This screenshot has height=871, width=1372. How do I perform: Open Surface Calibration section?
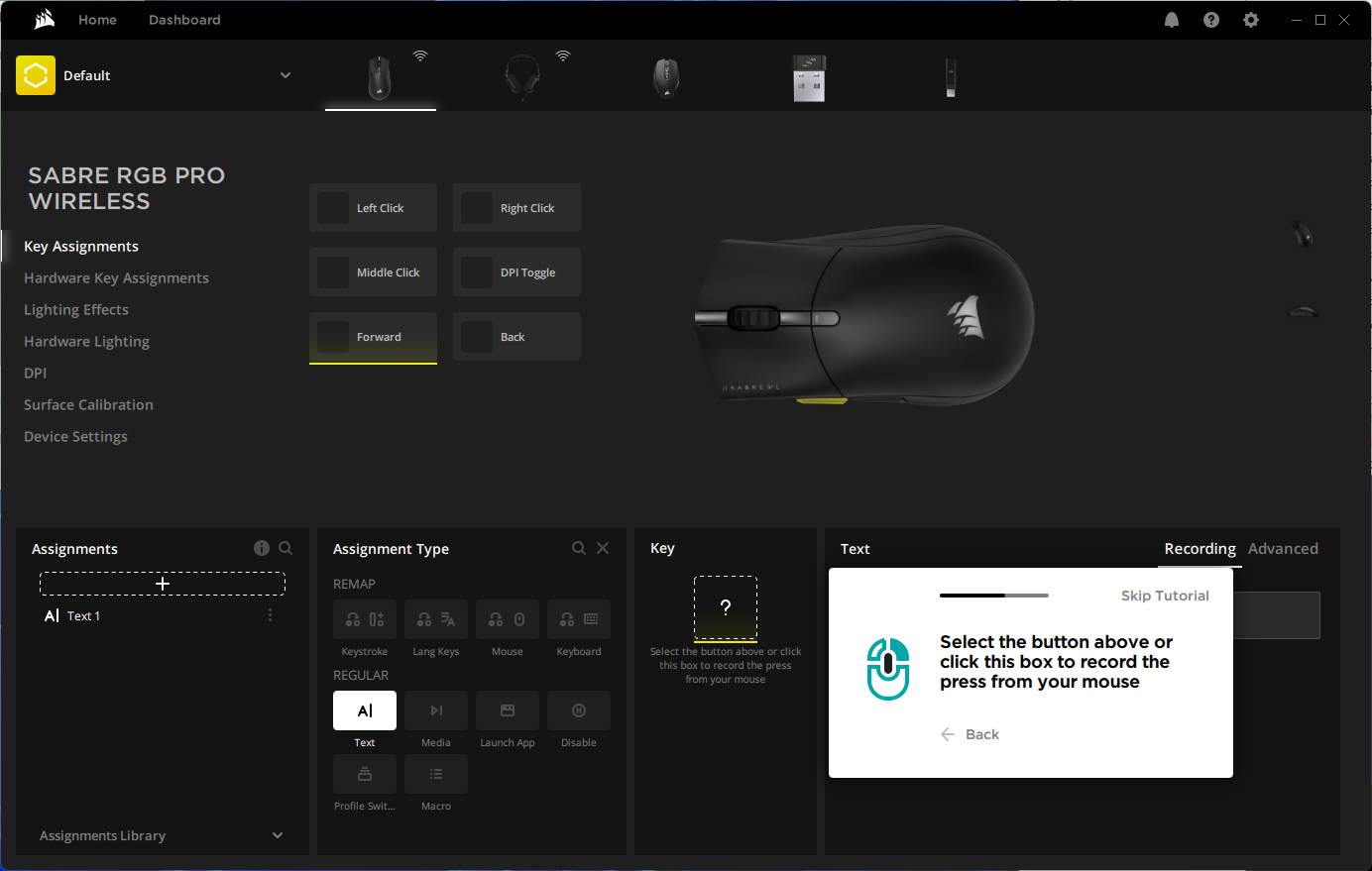tap(88, 405)
